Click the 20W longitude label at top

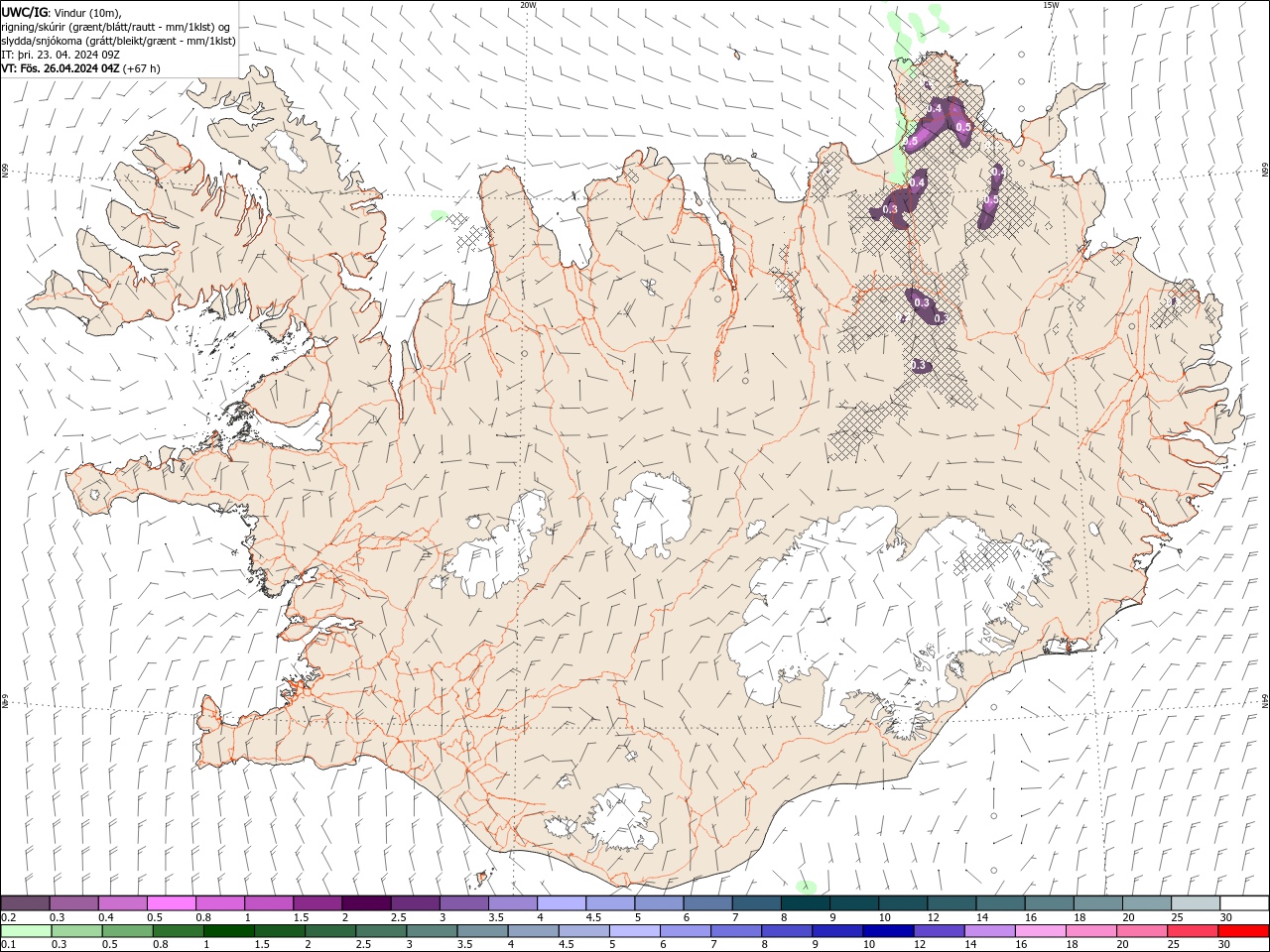coord(528,5)
